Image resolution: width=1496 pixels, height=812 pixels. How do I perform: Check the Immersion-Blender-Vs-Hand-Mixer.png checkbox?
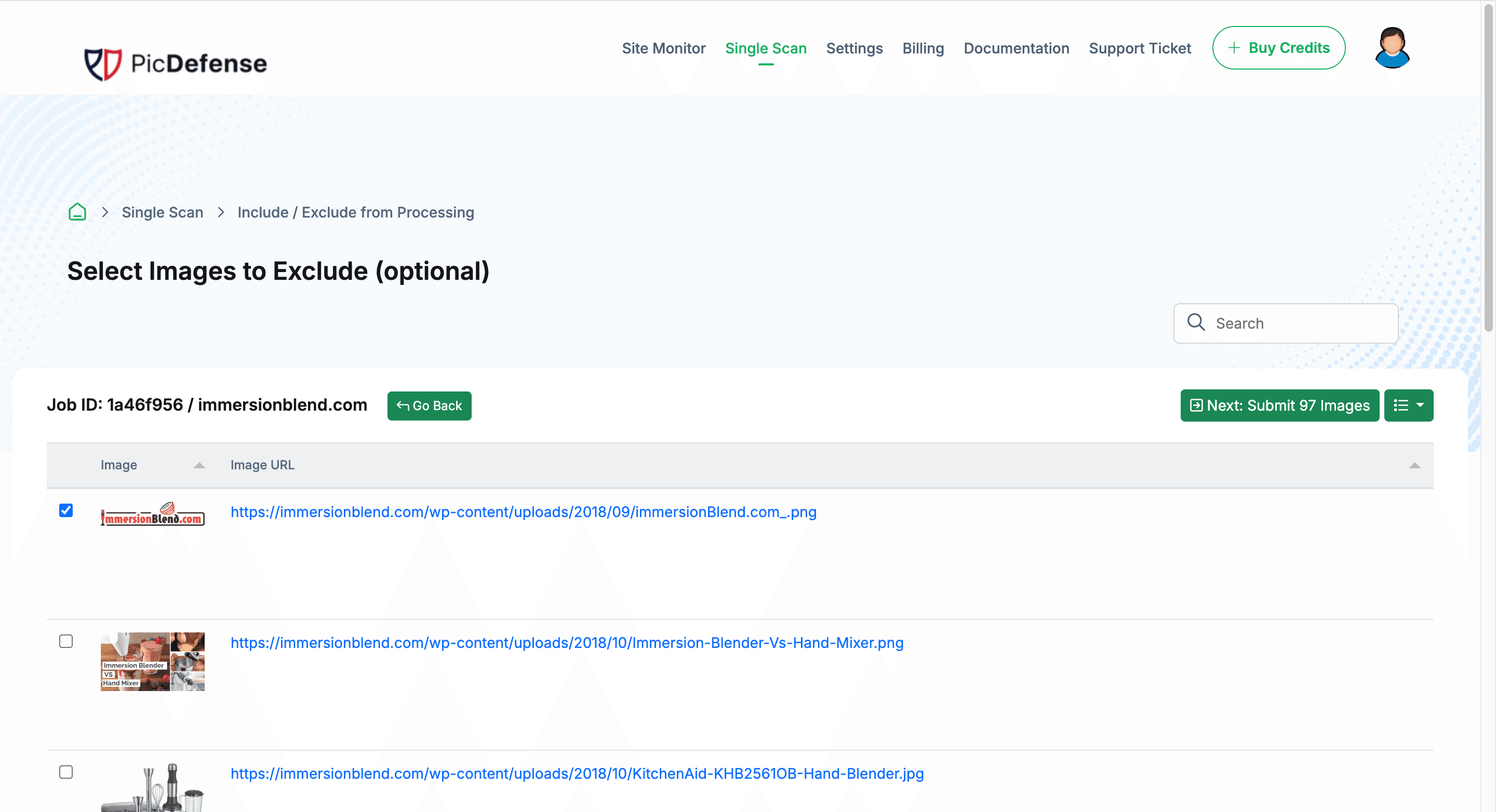click(66, 641)
